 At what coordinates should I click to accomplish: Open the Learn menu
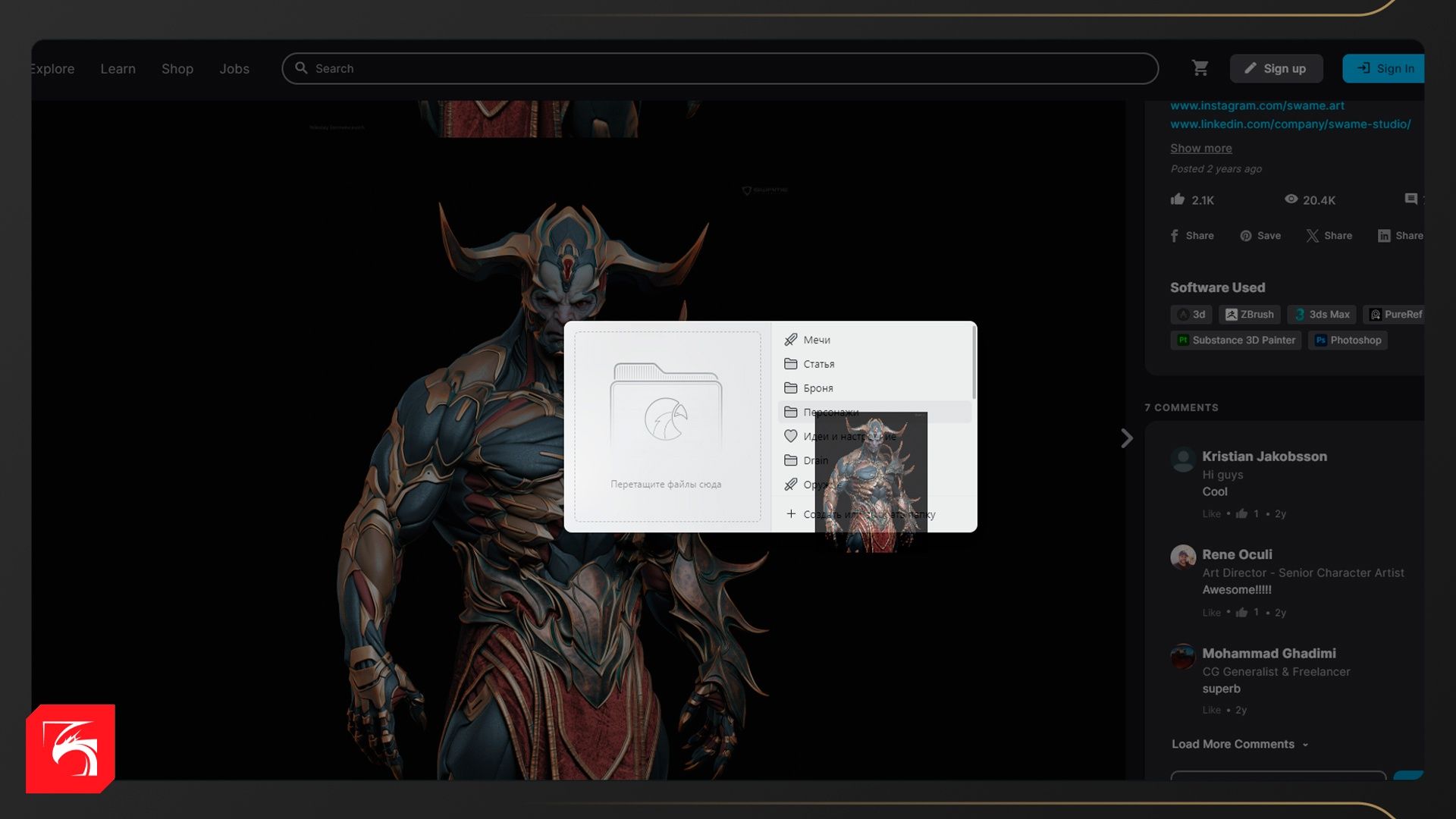(x=118, y=69)
